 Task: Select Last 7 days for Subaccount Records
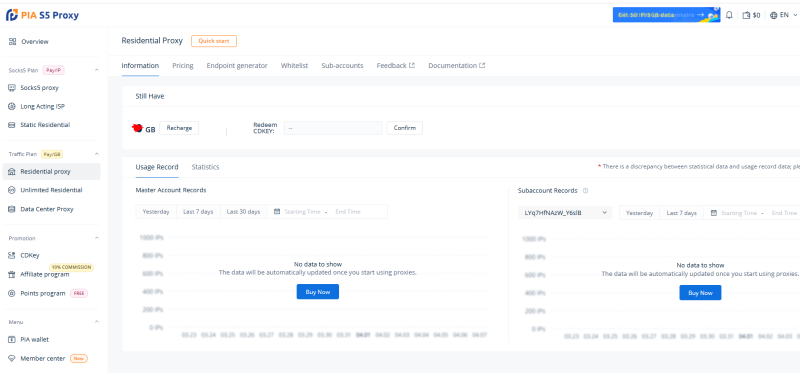682,213
